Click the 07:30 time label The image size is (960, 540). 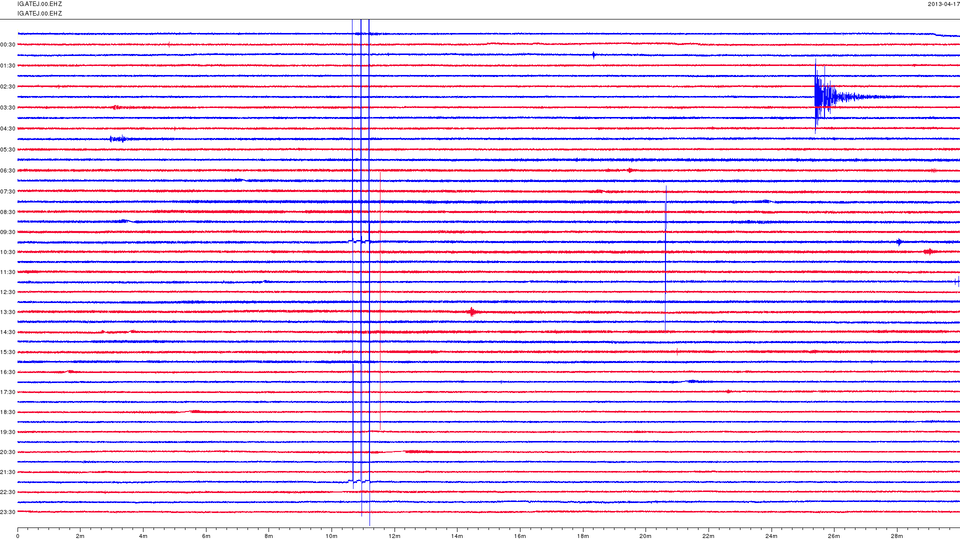(8, 192)
